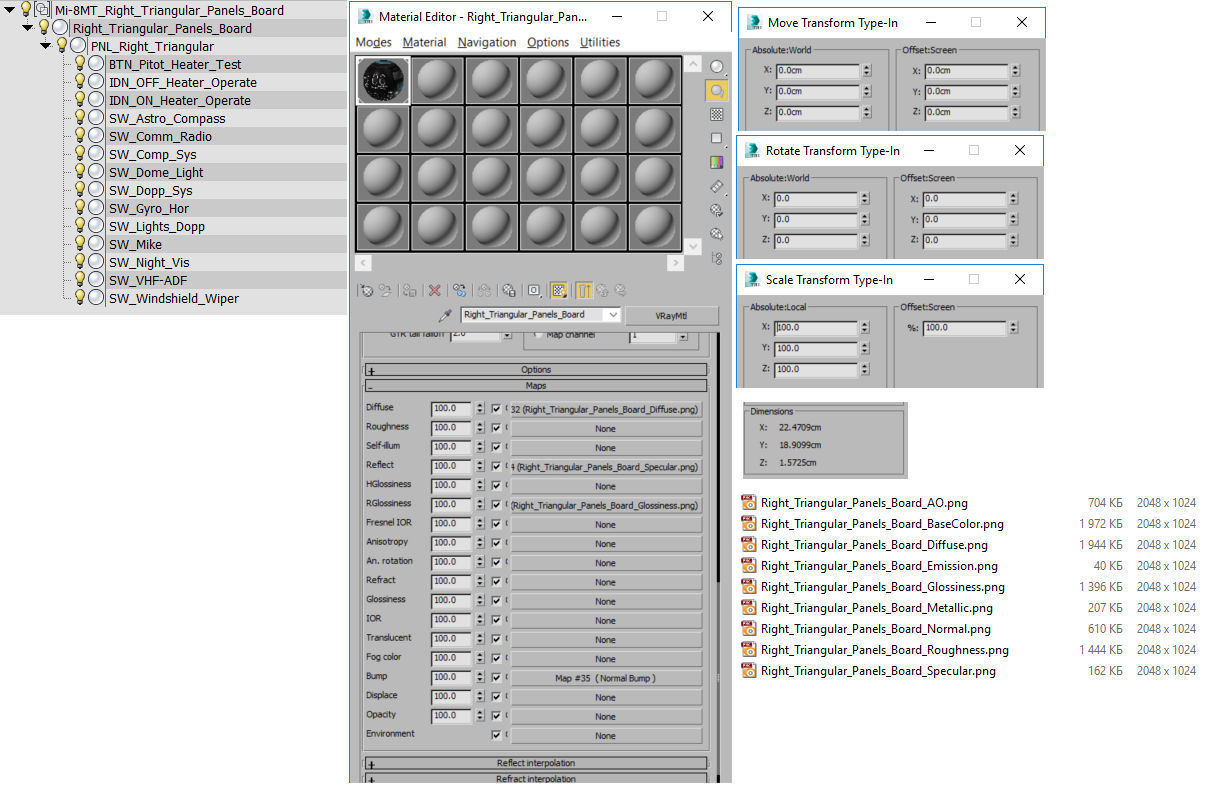Toggle the Environment map checkbox
Viewport: 1210px width, 800px height.
pos(497,735)
